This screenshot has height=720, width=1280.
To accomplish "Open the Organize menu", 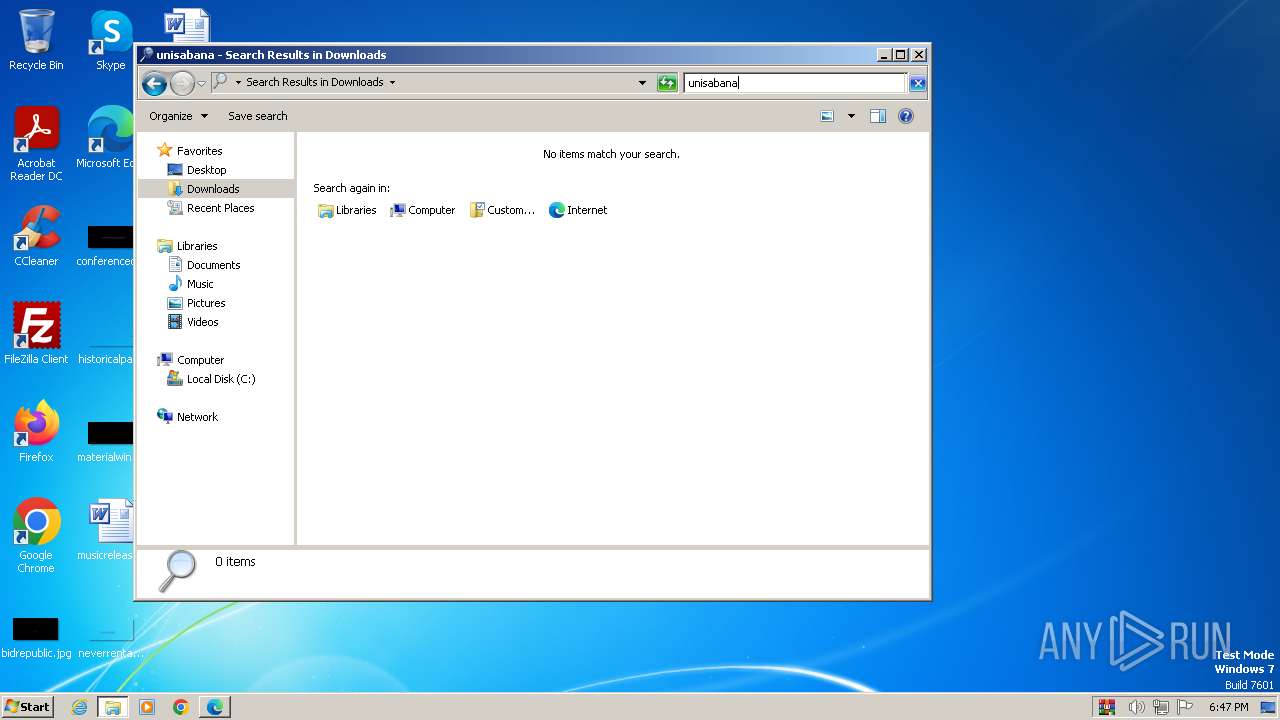I will (178, 116).
